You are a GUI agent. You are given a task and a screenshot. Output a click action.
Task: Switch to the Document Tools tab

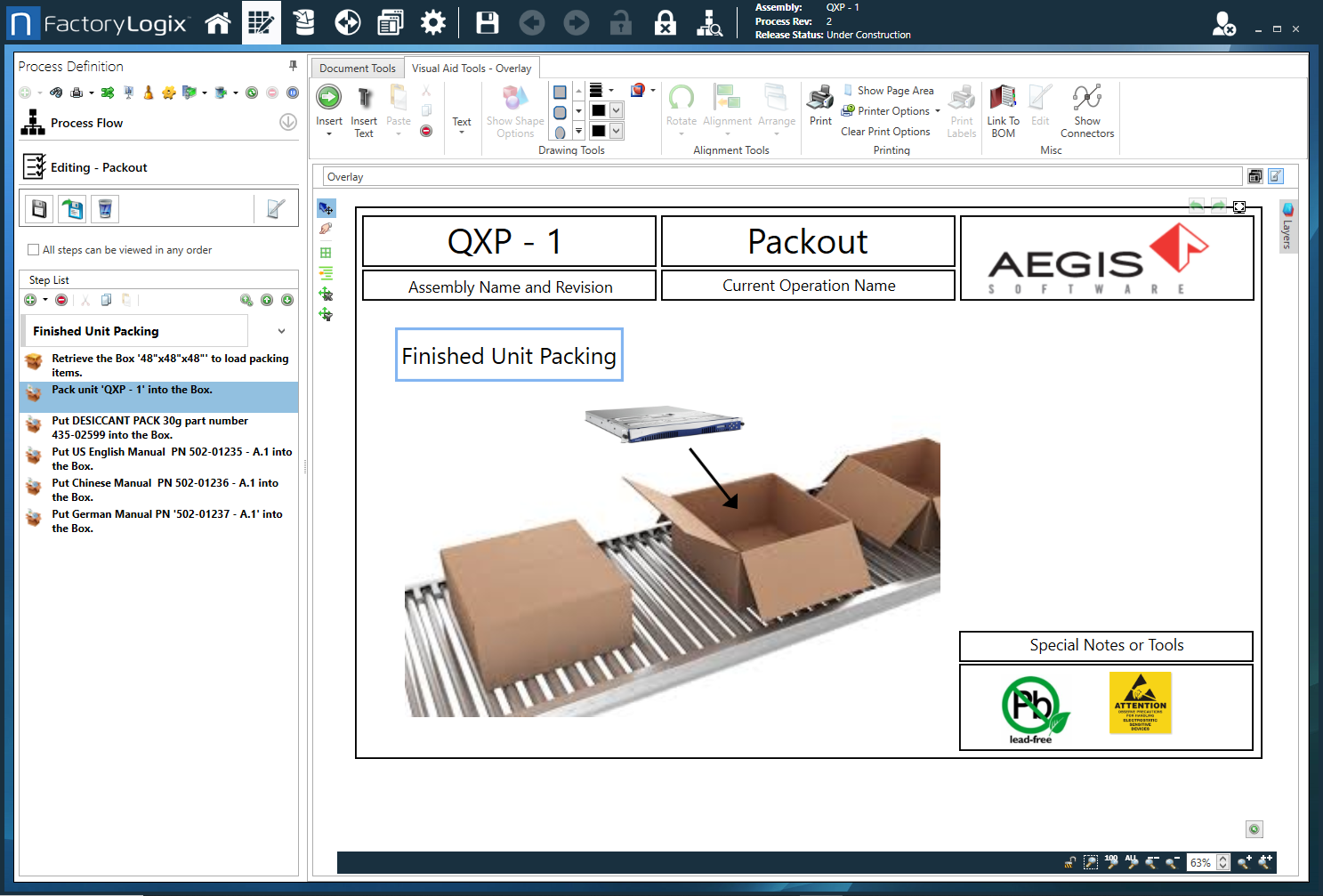coord(357,68)
